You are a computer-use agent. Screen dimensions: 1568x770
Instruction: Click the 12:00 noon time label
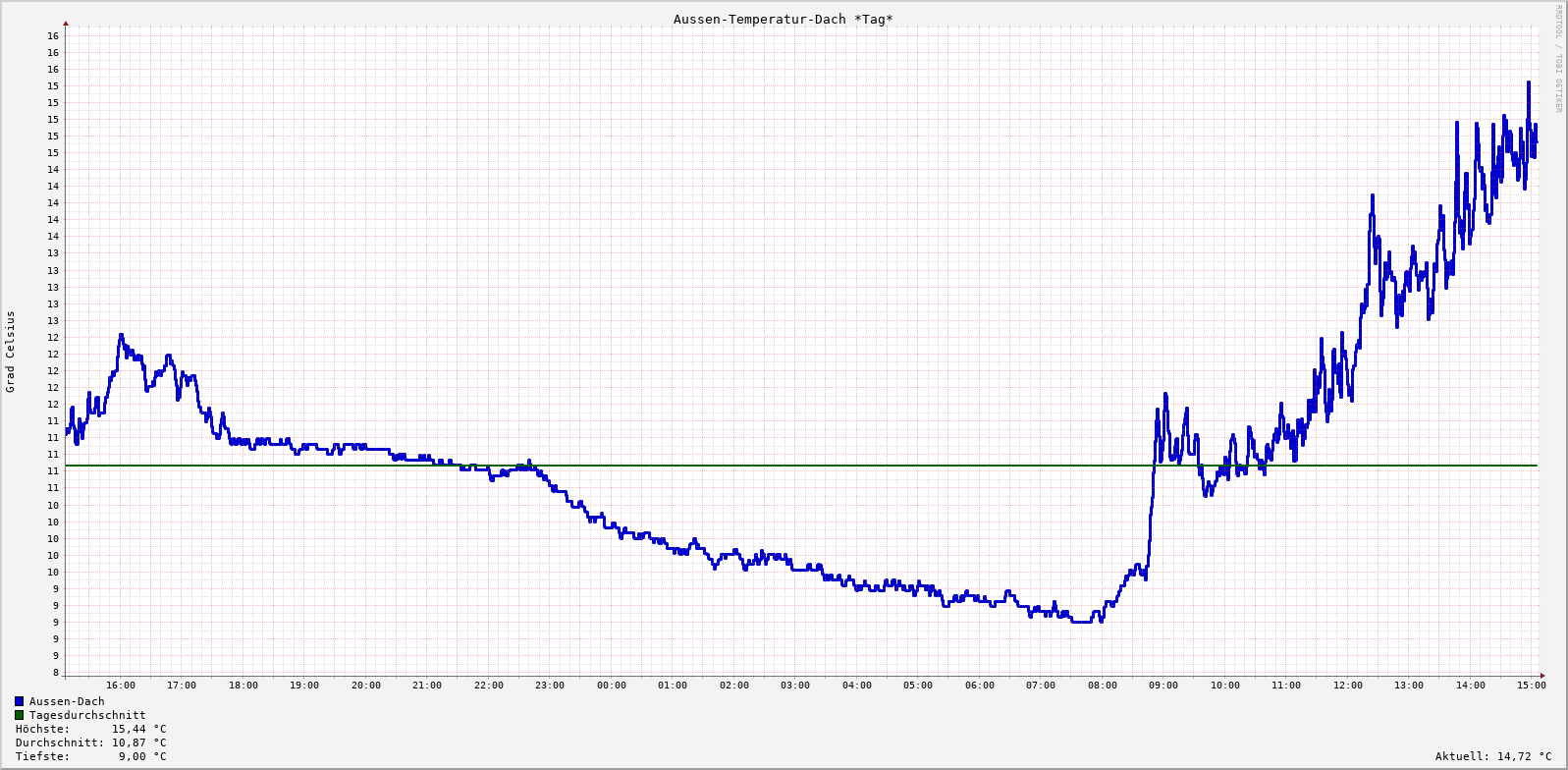[1347, 686]
